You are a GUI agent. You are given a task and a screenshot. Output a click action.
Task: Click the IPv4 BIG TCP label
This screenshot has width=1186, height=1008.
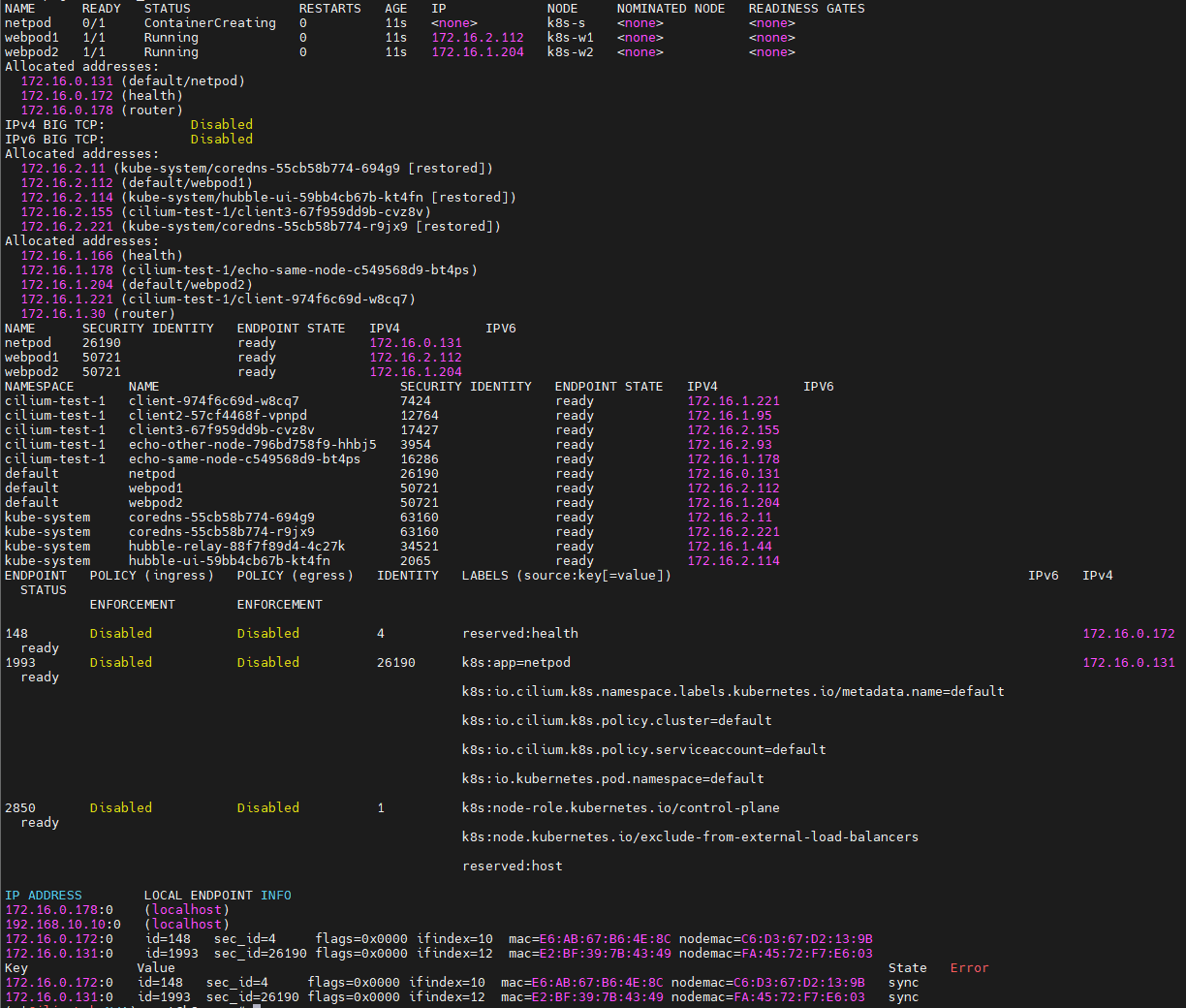(54, 125)
